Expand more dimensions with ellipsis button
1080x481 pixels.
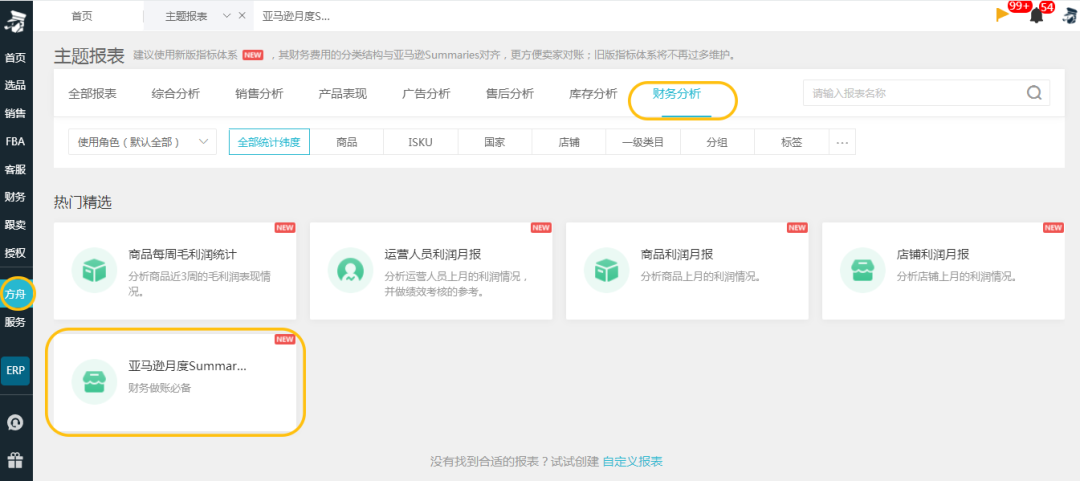[x=842, y=143]
